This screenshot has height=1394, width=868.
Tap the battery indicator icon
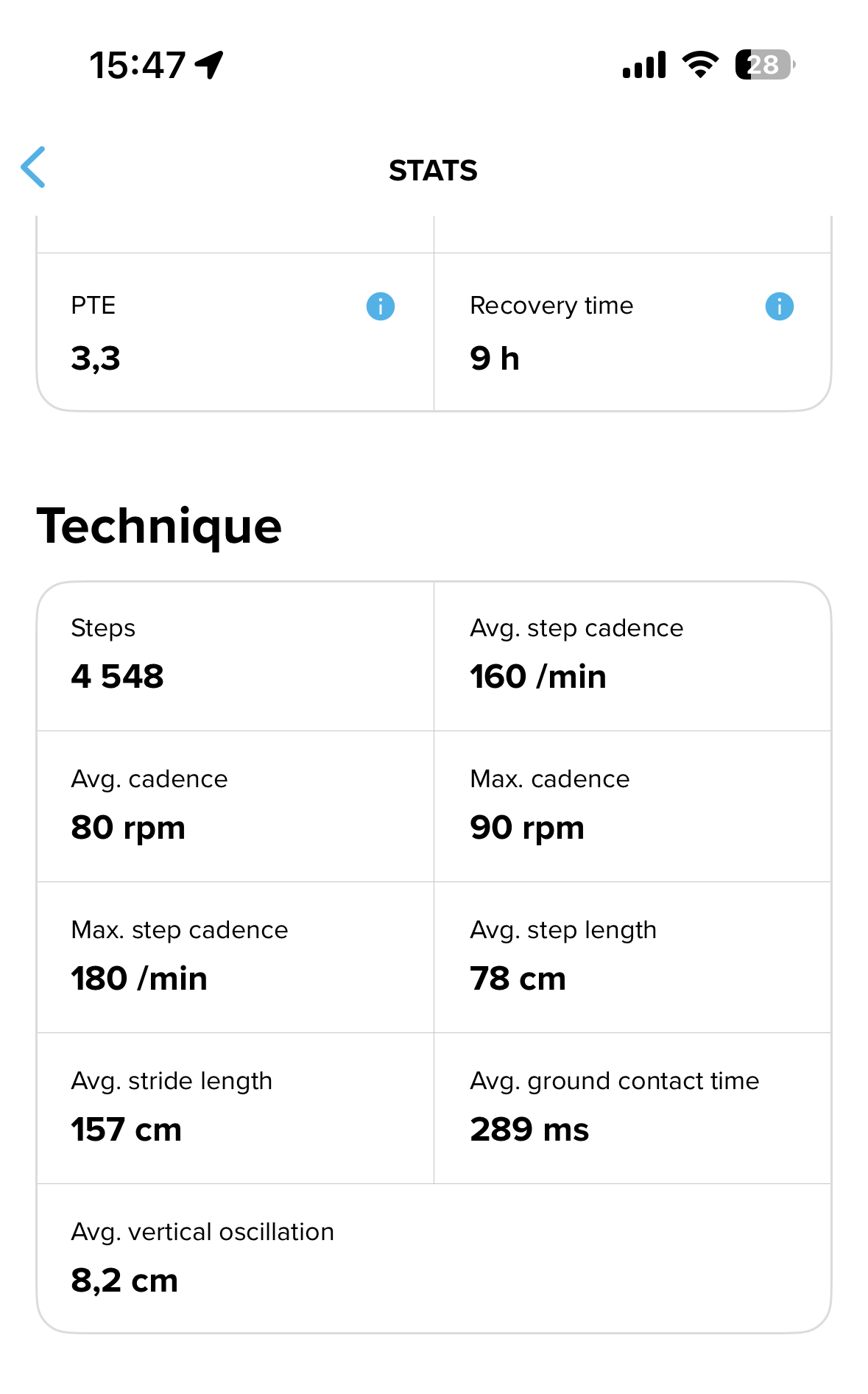tap(765, 65)
